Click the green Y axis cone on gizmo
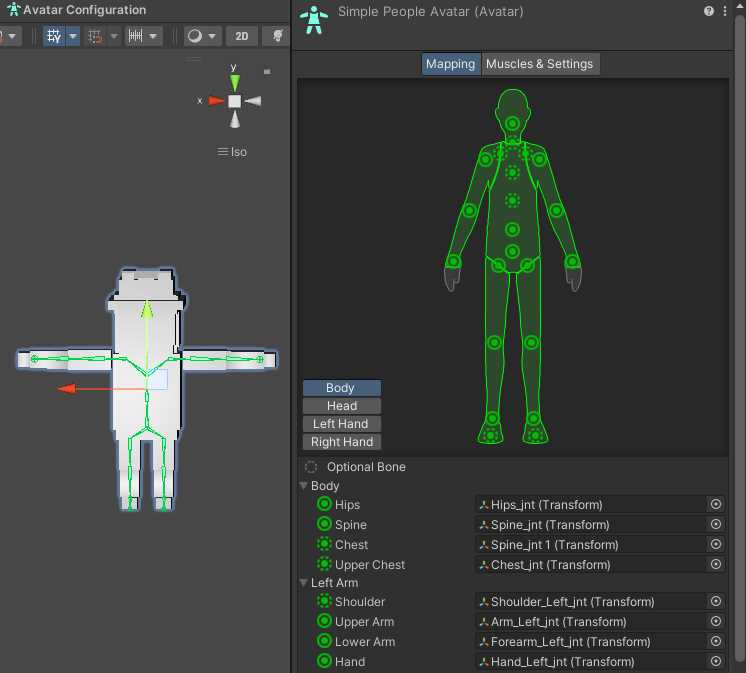This screenshot has width=746, height=673. [x=235, y=83]
